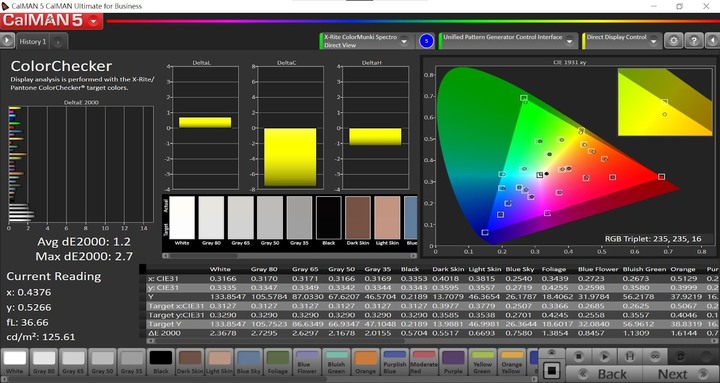Select the Purple patch in bottom strip

click(453, 362)
